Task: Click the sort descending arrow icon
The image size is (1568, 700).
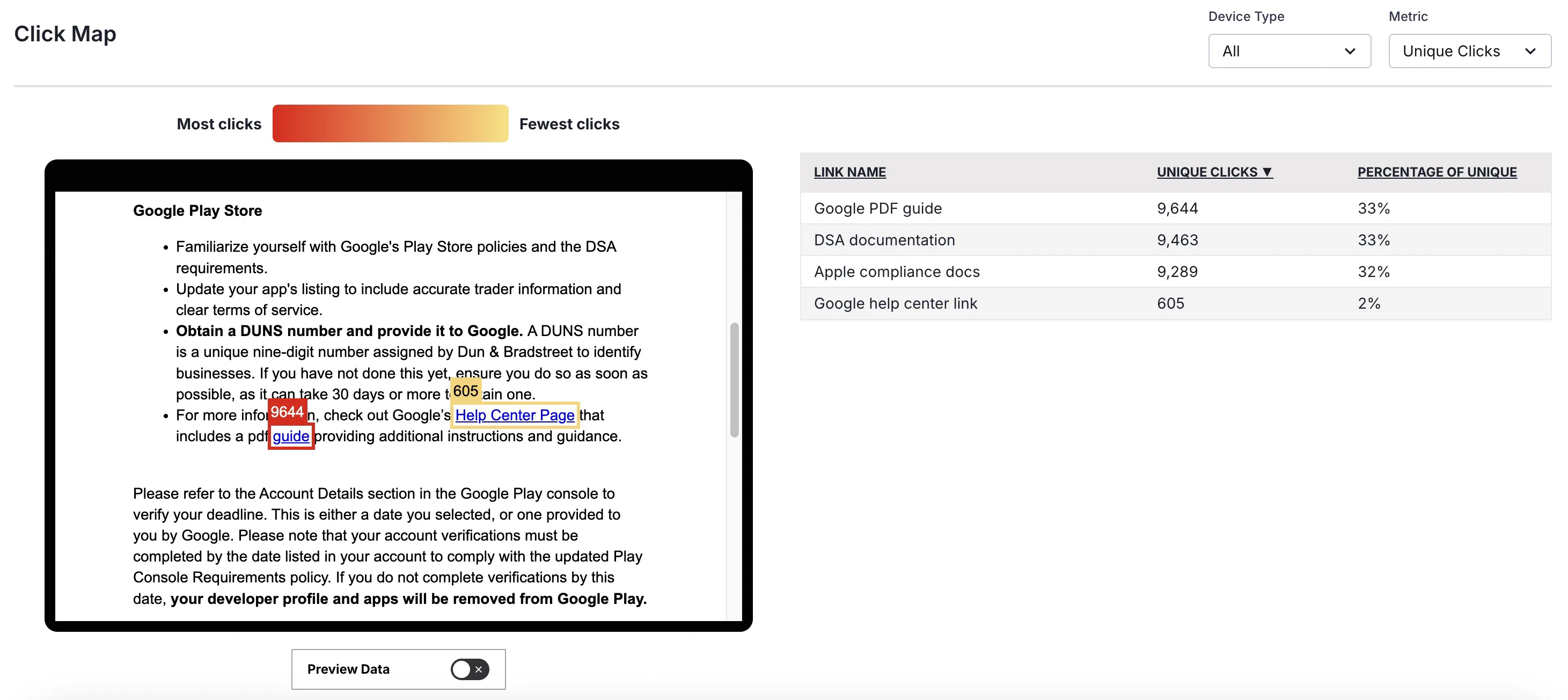Action: coord(1267,172)
